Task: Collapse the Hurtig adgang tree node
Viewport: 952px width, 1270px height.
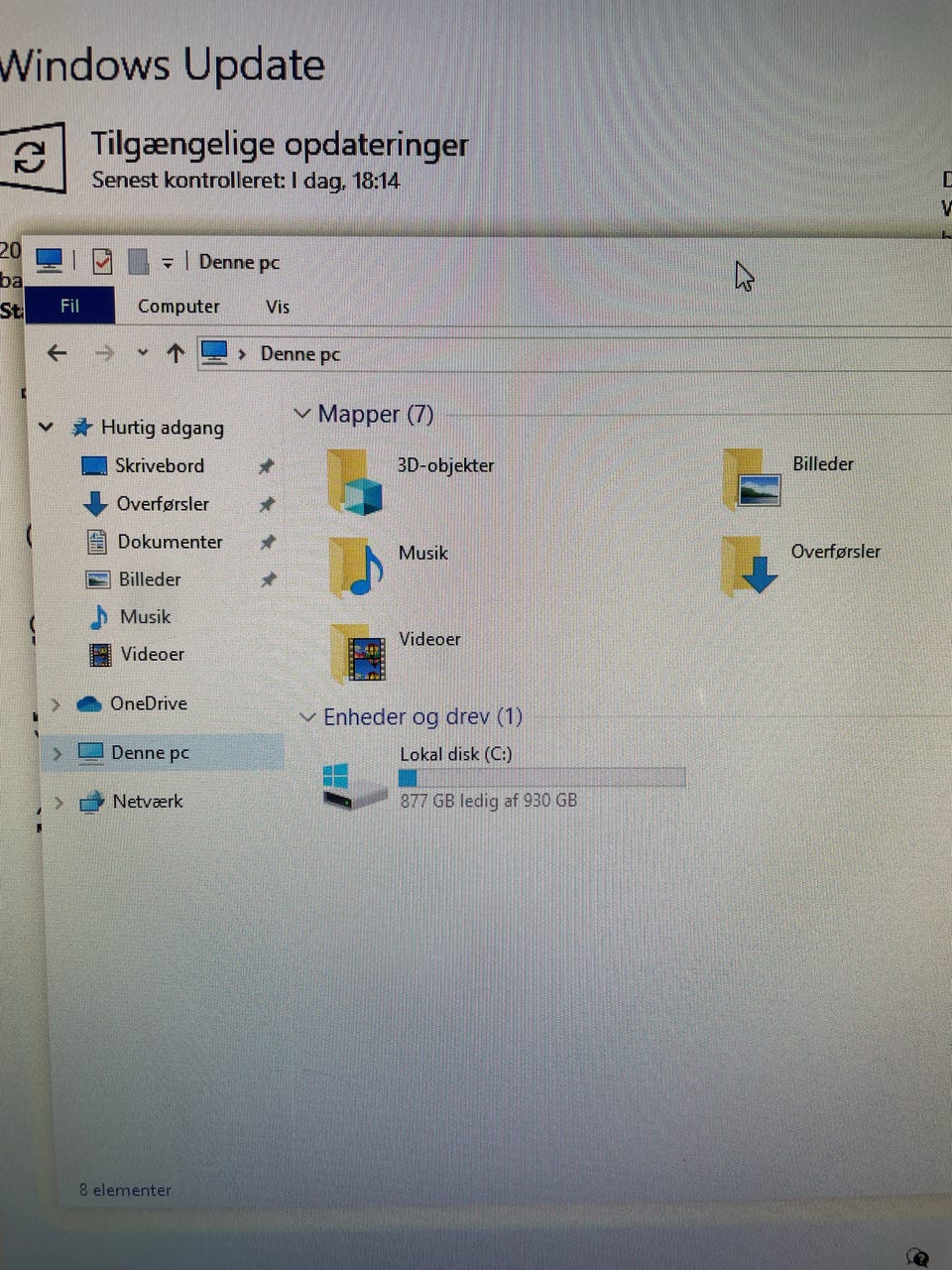Action: [x=45, y=427]
